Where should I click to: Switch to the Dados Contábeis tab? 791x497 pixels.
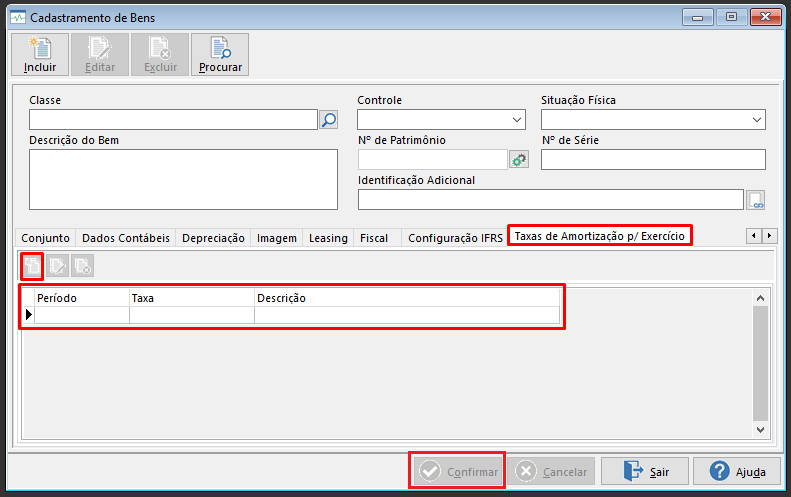click(126, 238)
